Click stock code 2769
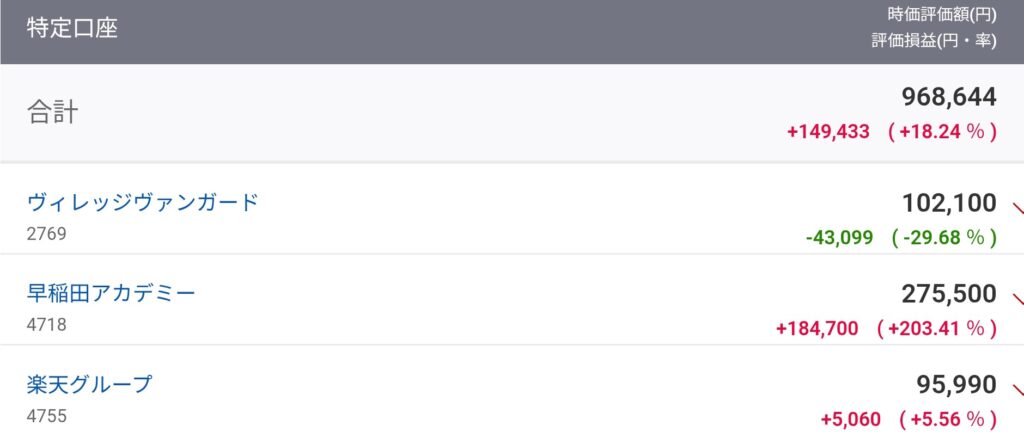 (46, 233)
